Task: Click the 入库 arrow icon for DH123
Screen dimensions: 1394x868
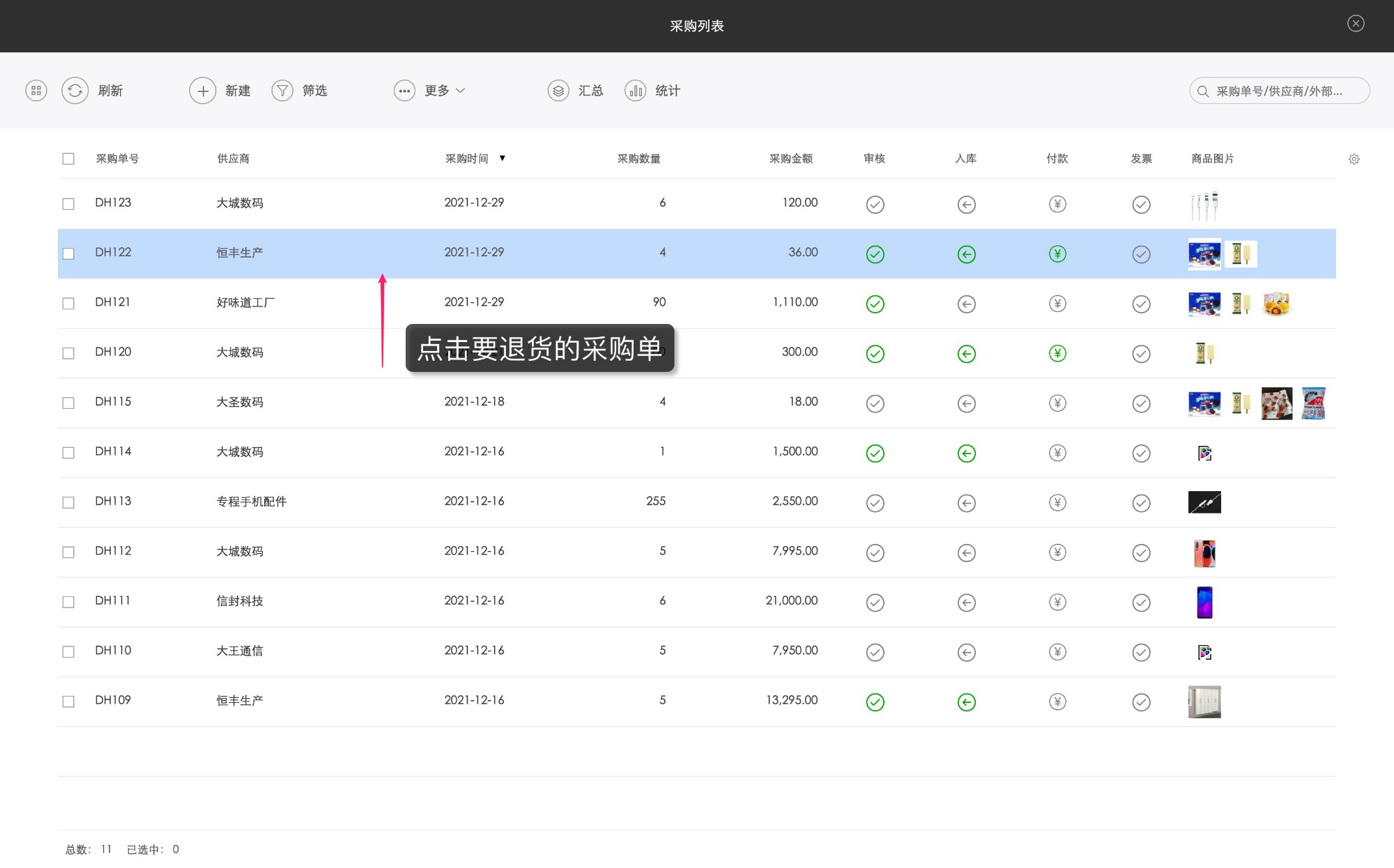Action: [x=967, y=204]
